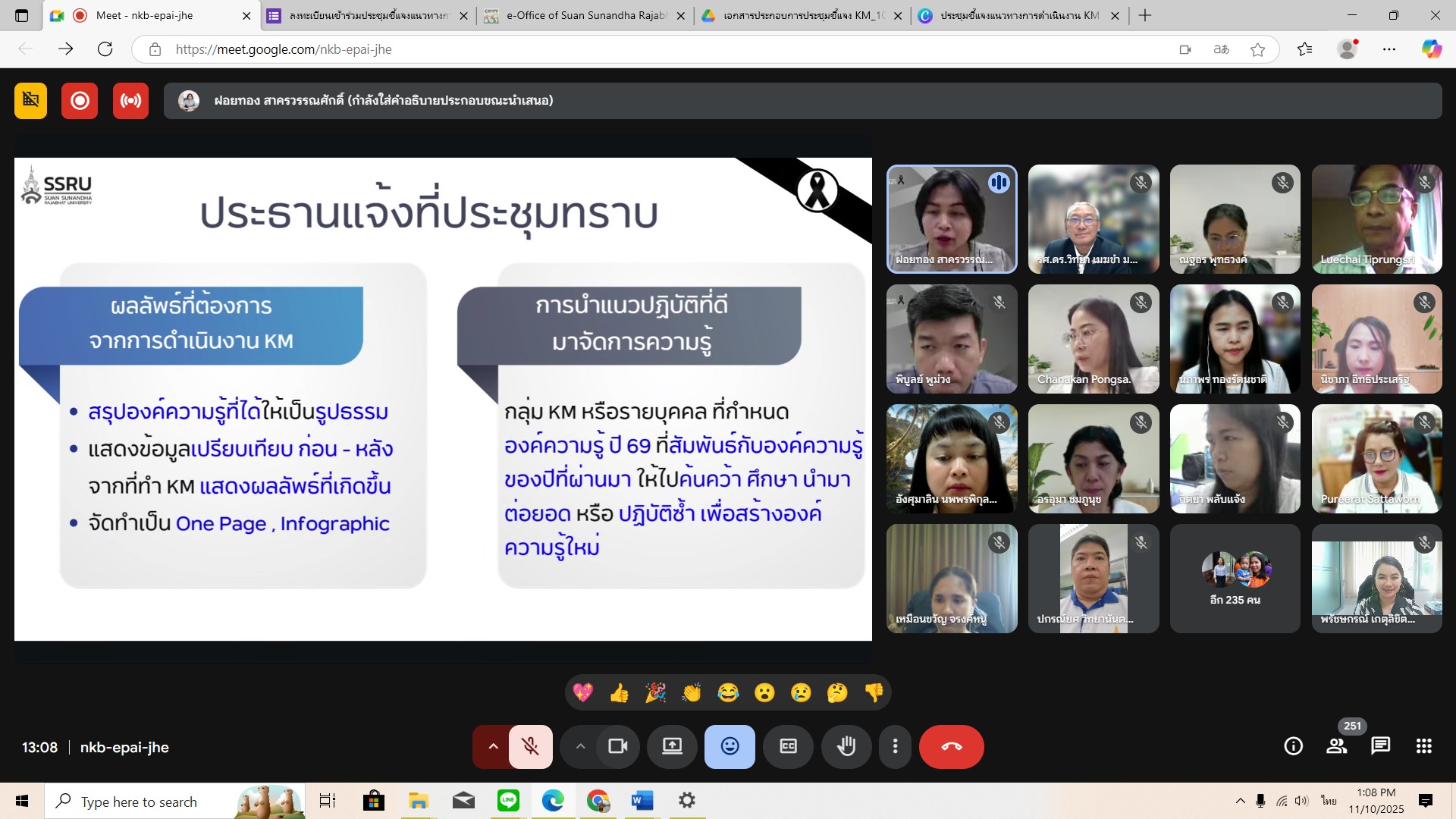Click the more options three-dot button
Viewport: 1456px width, 819px height.
tap(895, 747)
